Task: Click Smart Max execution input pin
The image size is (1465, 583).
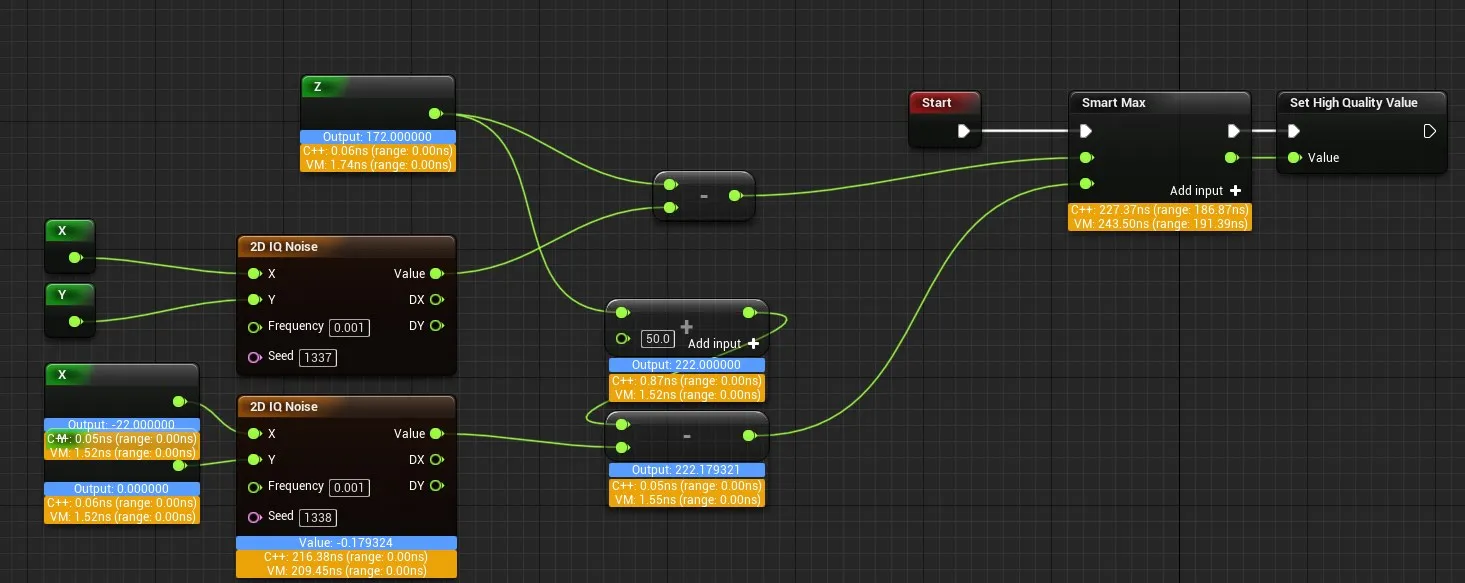Action: tap(1086, 131)
